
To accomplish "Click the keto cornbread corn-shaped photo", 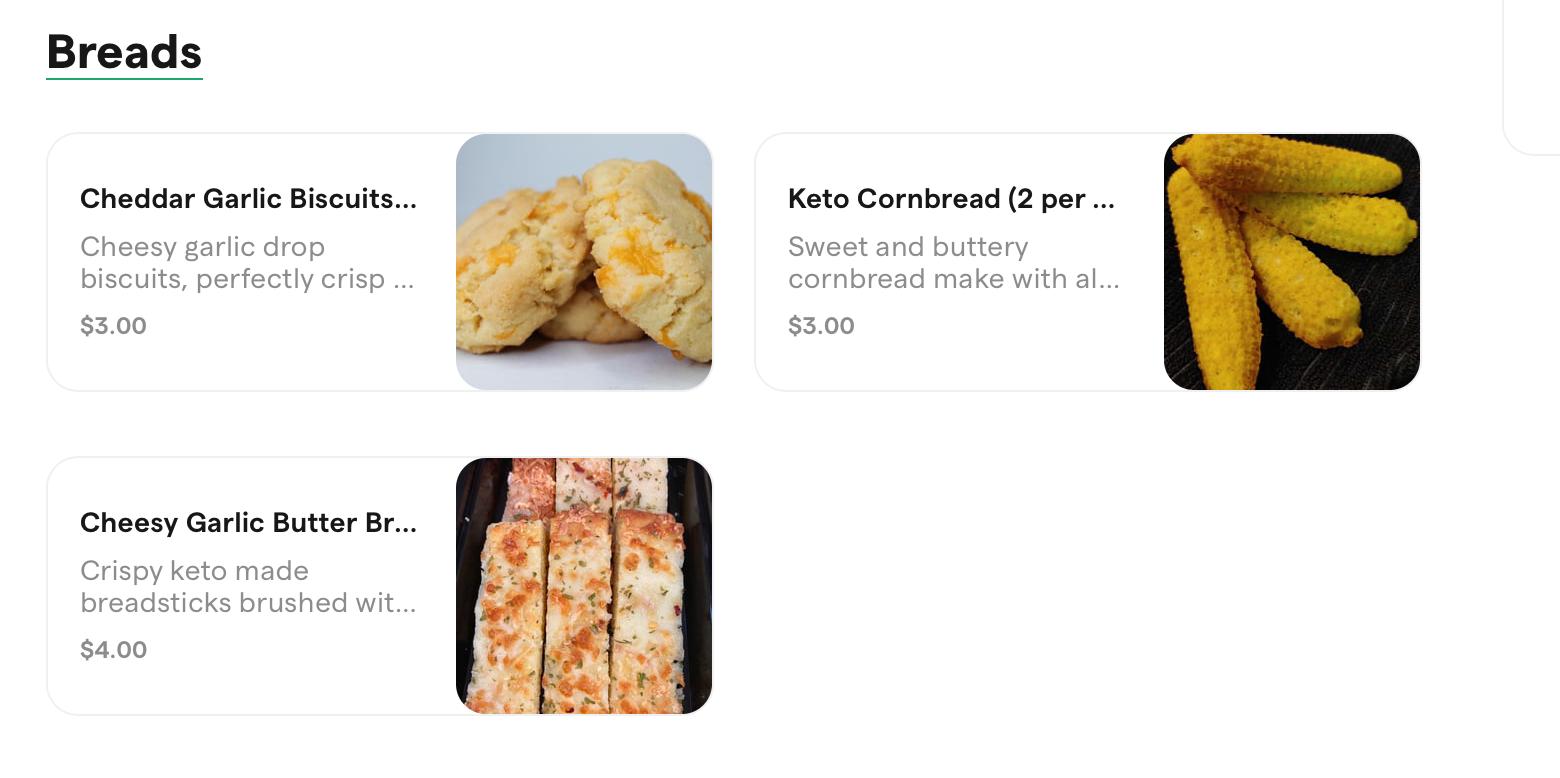I will pos(1292,262).
